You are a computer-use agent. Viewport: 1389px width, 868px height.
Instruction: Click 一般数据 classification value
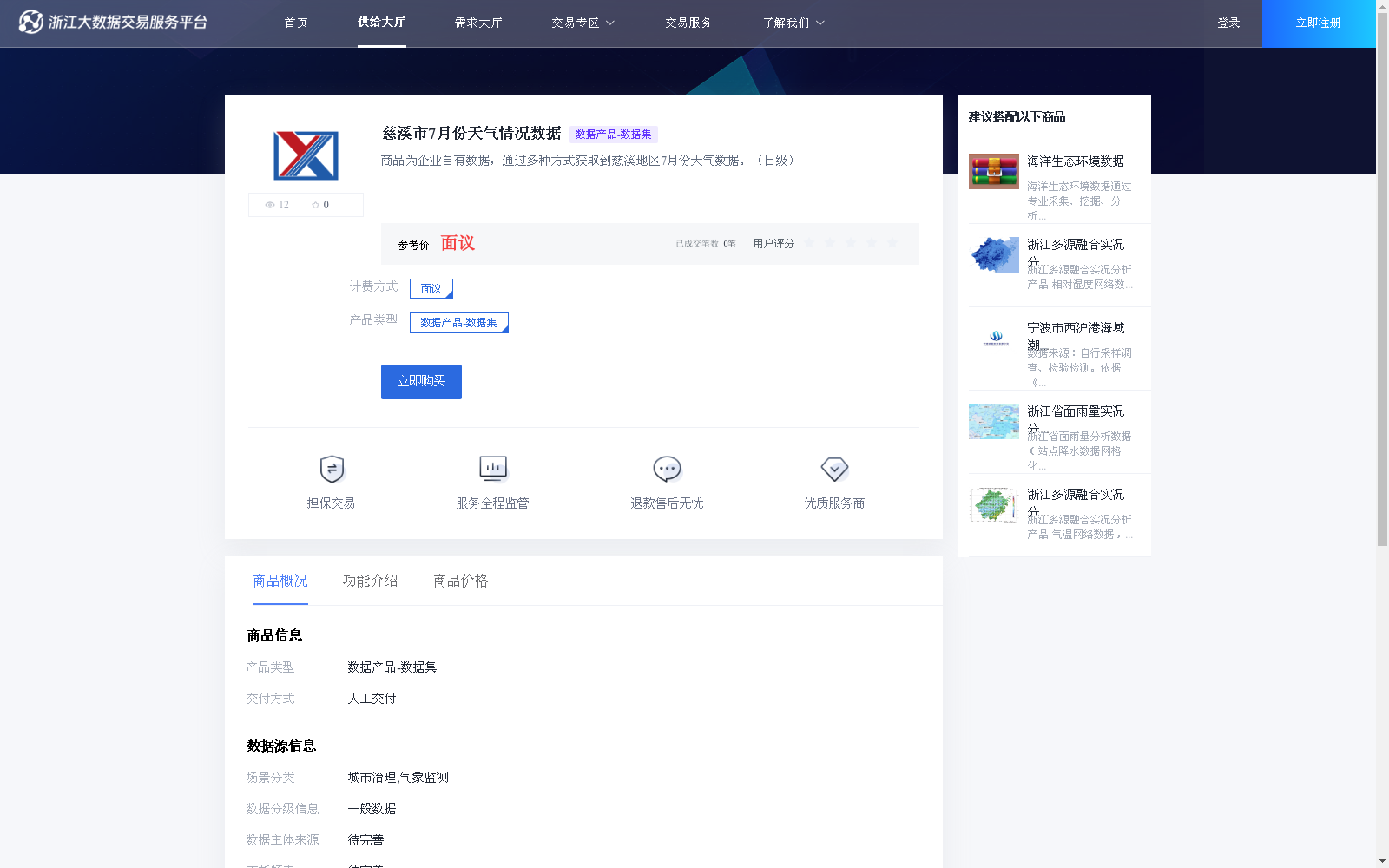tap(372, 809)
